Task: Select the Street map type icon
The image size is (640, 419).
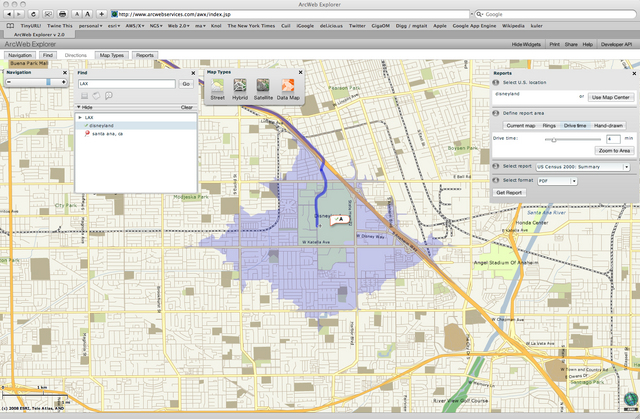Action: tap(218, 86)
